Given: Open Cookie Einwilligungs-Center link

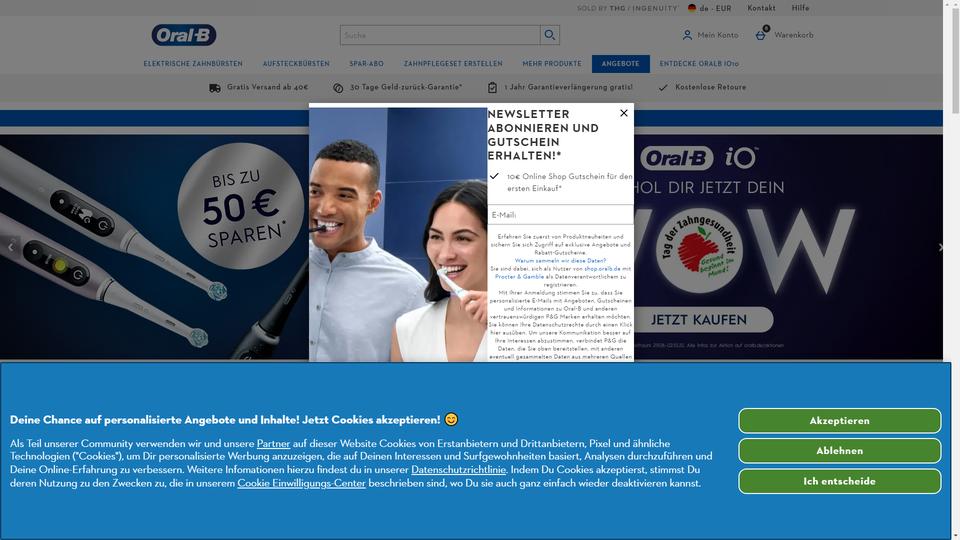Looking at the screenshot, I should (301, 483).
